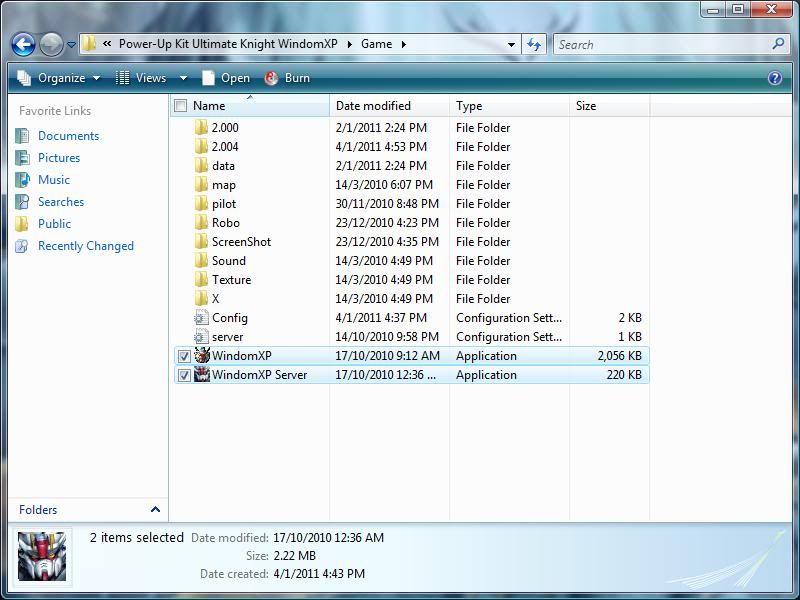Click Power-Up Kit Ultimate Knight WindomXP breadcrumb
This screenshot has height=600, width=800.
(228, 44)
